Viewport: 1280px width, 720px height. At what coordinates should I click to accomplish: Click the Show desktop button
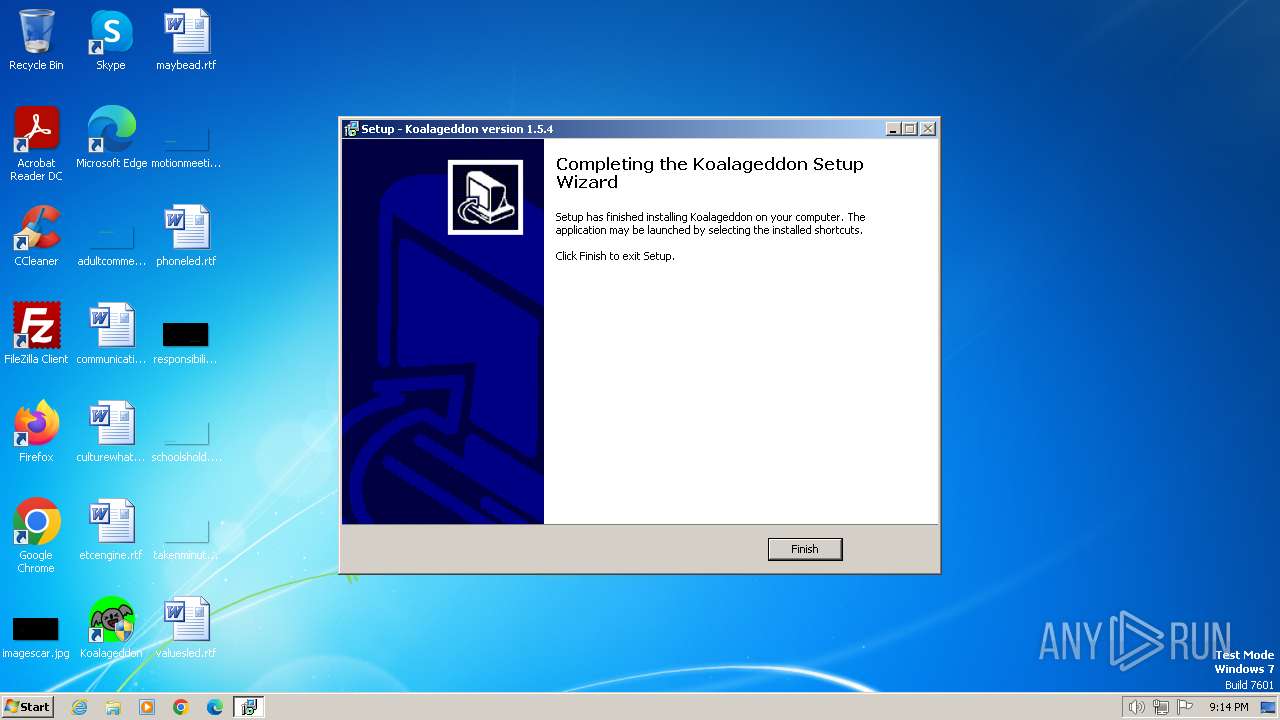coord(1269,707)
